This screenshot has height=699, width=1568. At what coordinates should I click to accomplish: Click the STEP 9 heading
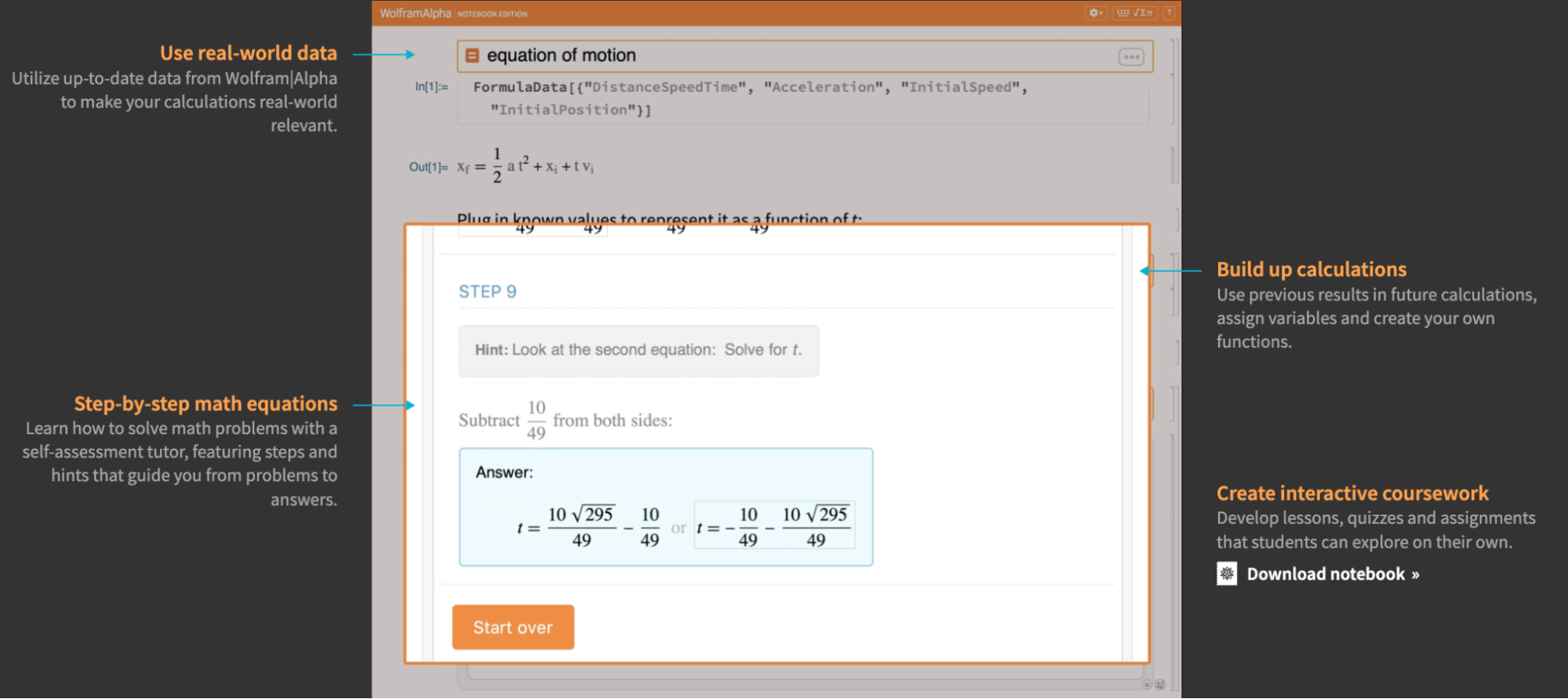487,292
